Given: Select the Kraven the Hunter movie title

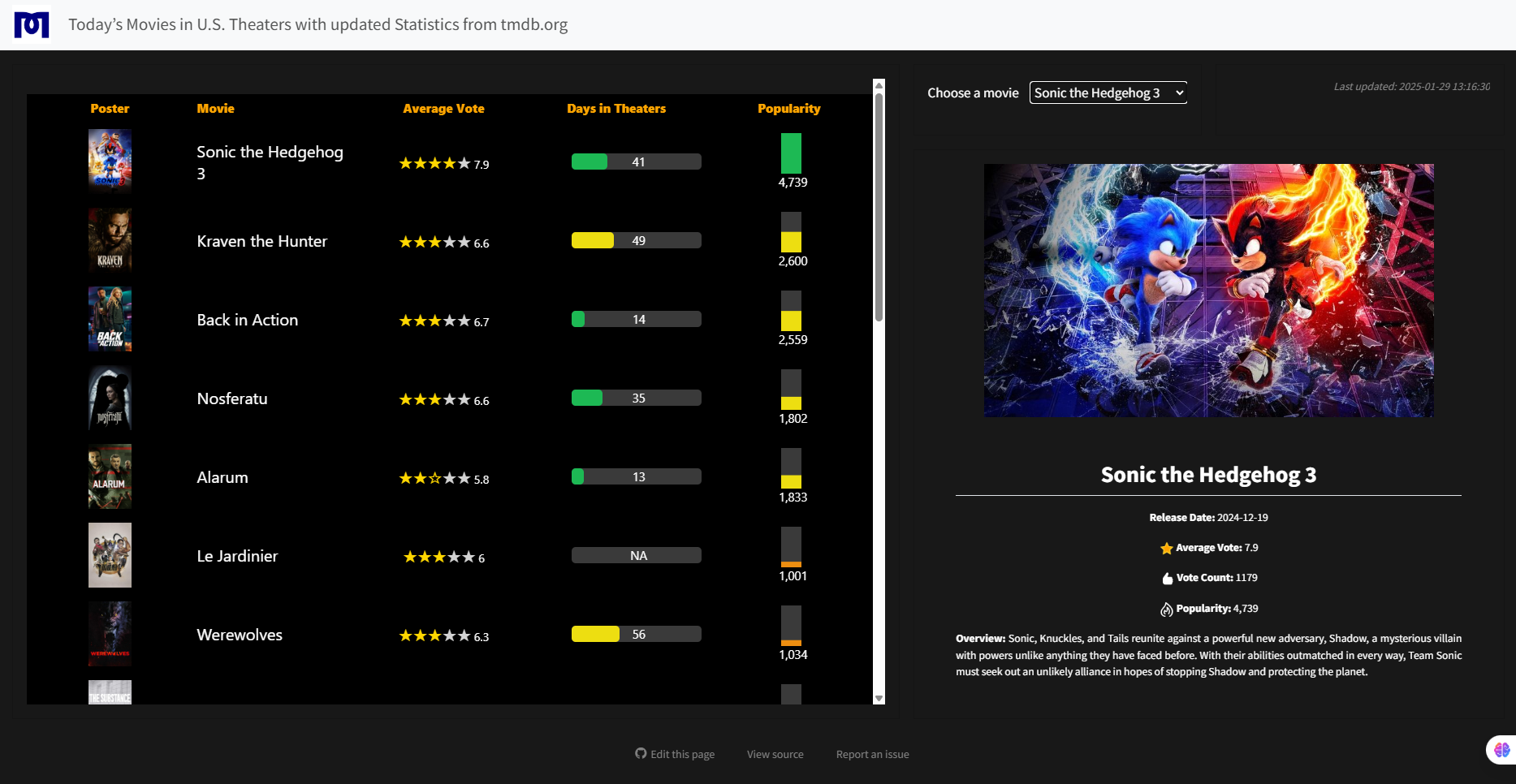Looking at the screenshot, I should click(261, 241).
